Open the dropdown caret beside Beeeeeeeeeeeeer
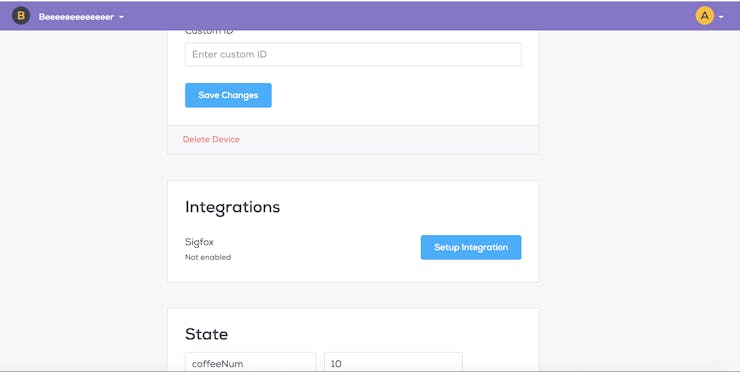This screenshot has height=372, width=740. tap(121, 17)
